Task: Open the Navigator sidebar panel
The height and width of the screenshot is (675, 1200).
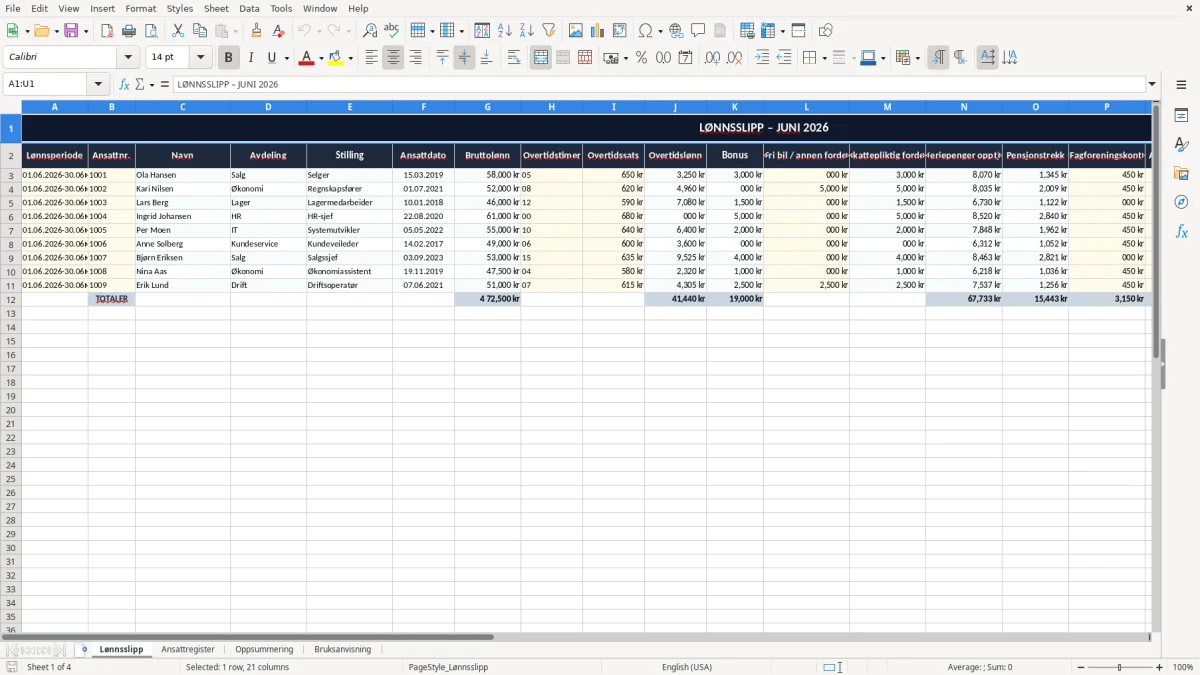Action: pos(1181,202)
